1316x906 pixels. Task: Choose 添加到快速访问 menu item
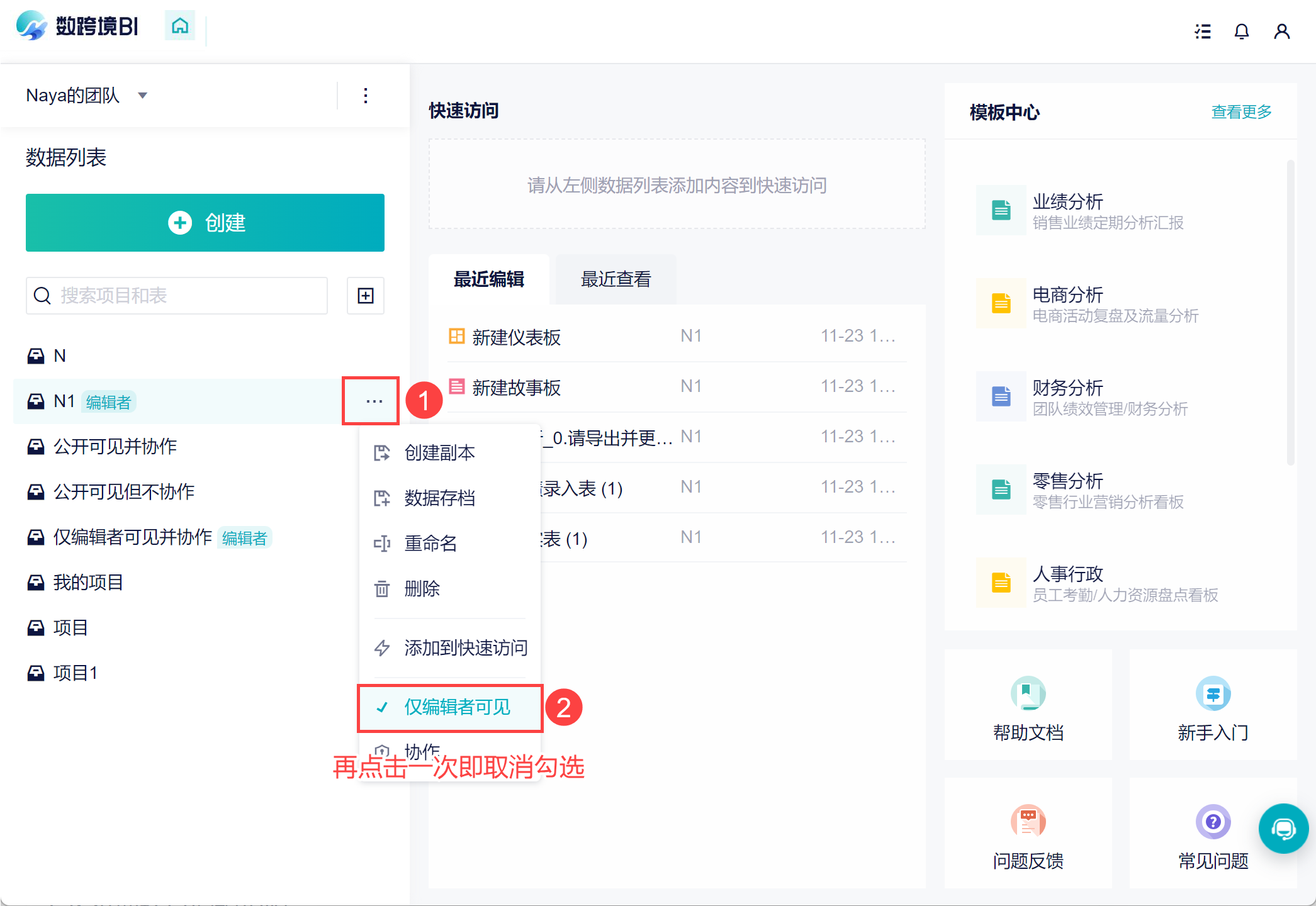pyautogui.click(x=465, y=647)
